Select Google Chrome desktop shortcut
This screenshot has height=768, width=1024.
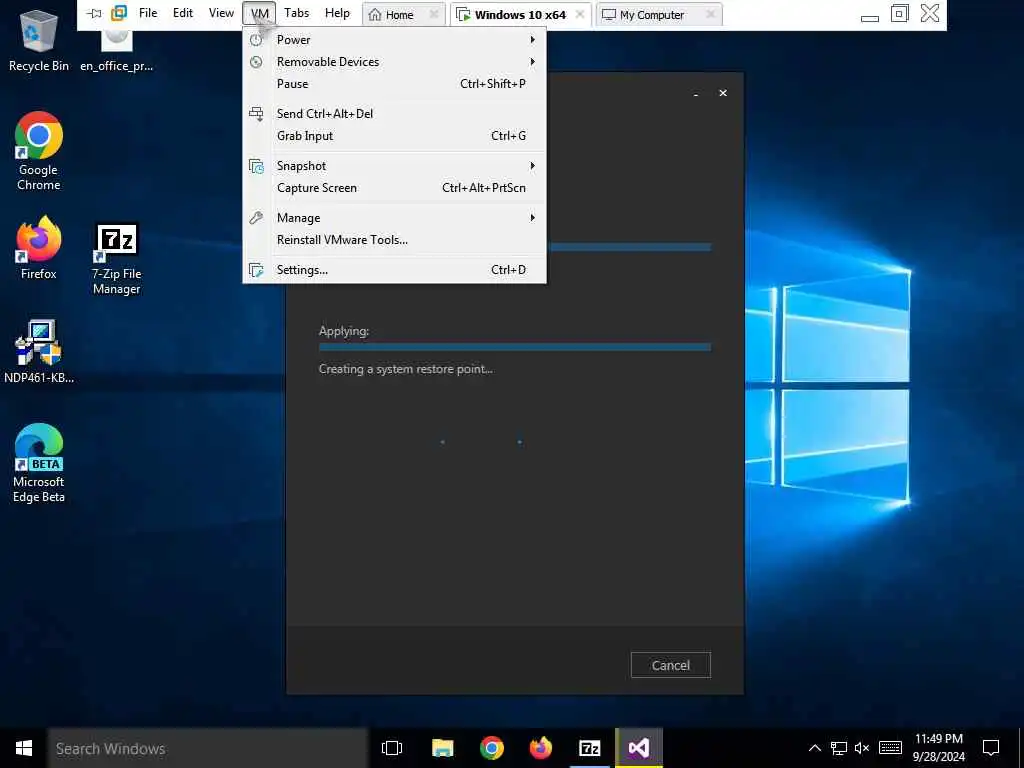pos(39,151)
